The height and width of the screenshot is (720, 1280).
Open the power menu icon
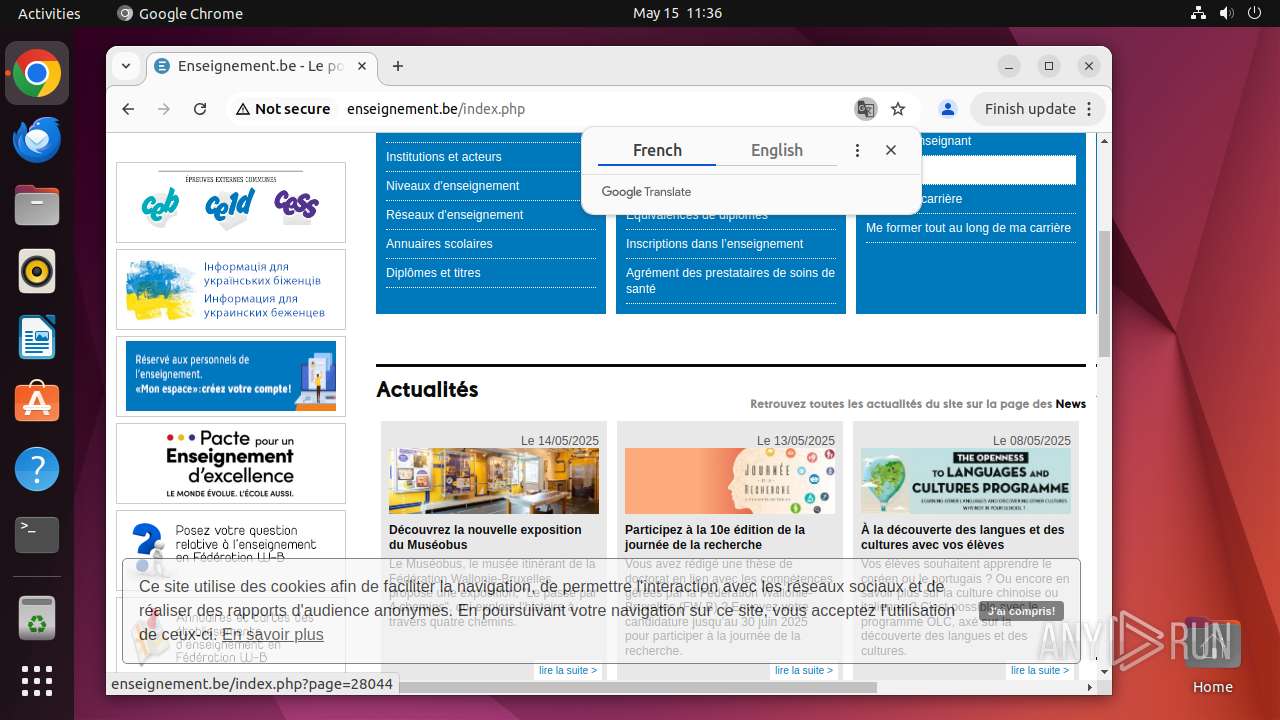(1255, 13)
